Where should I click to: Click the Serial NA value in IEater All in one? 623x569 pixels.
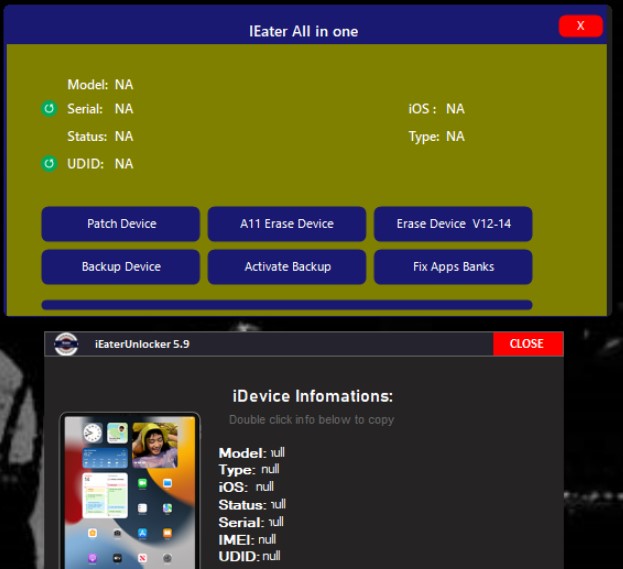[124, 108]
